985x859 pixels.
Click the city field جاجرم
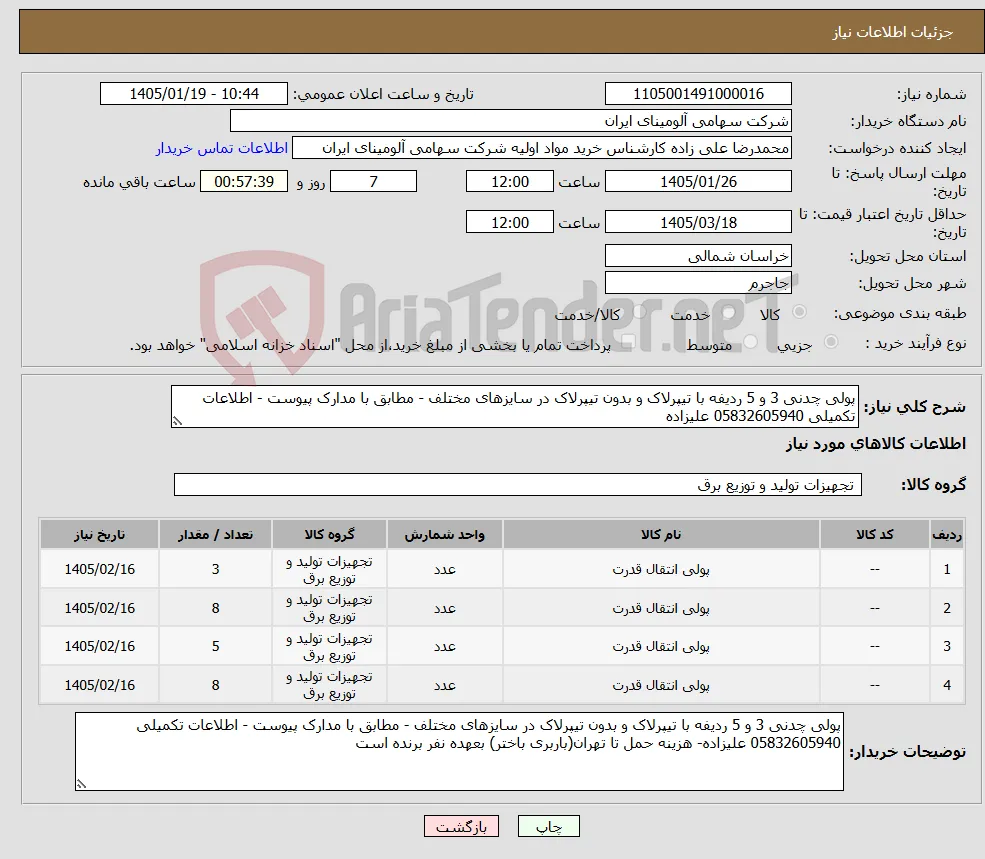(698, 283)
